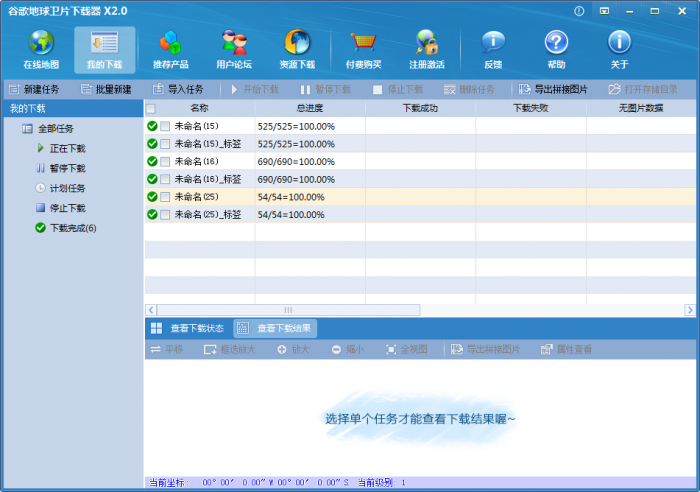Click 导出拼接图片 in the lower toolbar
The height and width of the screenshot is (492, 700).
point(485,349)
